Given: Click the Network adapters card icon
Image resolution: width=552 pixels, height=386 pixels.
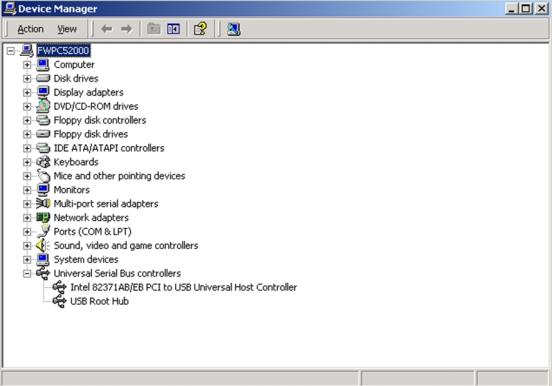Looking at the screenshot, I should 43,218.
